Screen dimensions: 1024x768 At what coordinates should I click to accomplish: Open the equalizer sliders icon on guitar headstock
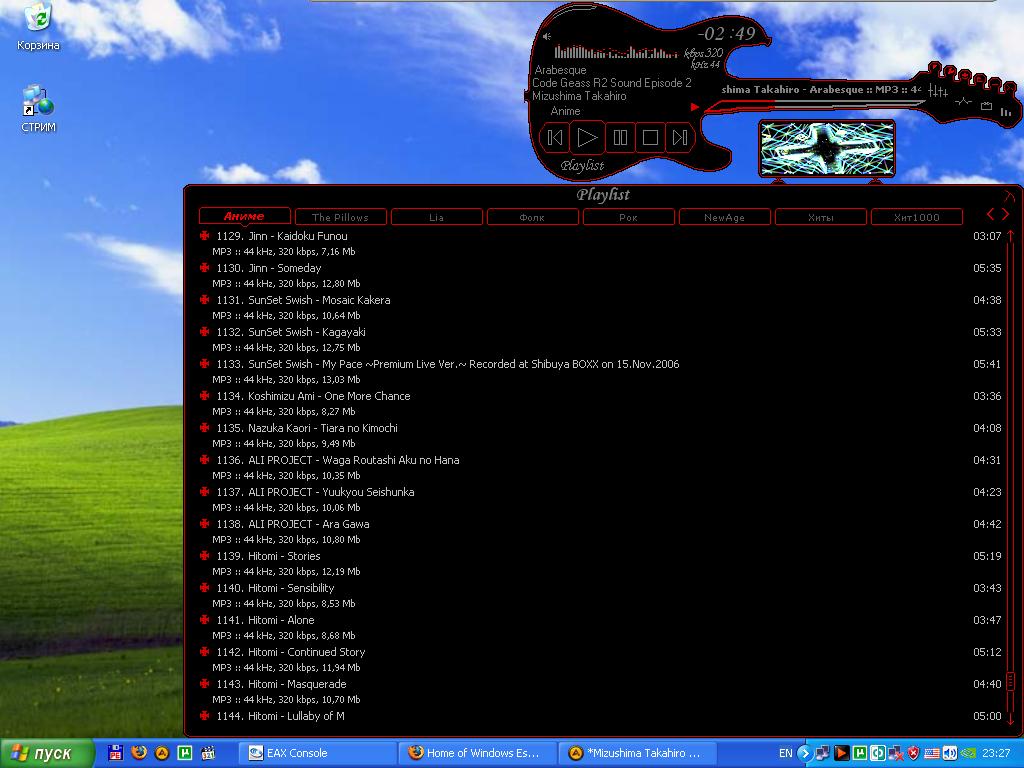pos(938,91)
